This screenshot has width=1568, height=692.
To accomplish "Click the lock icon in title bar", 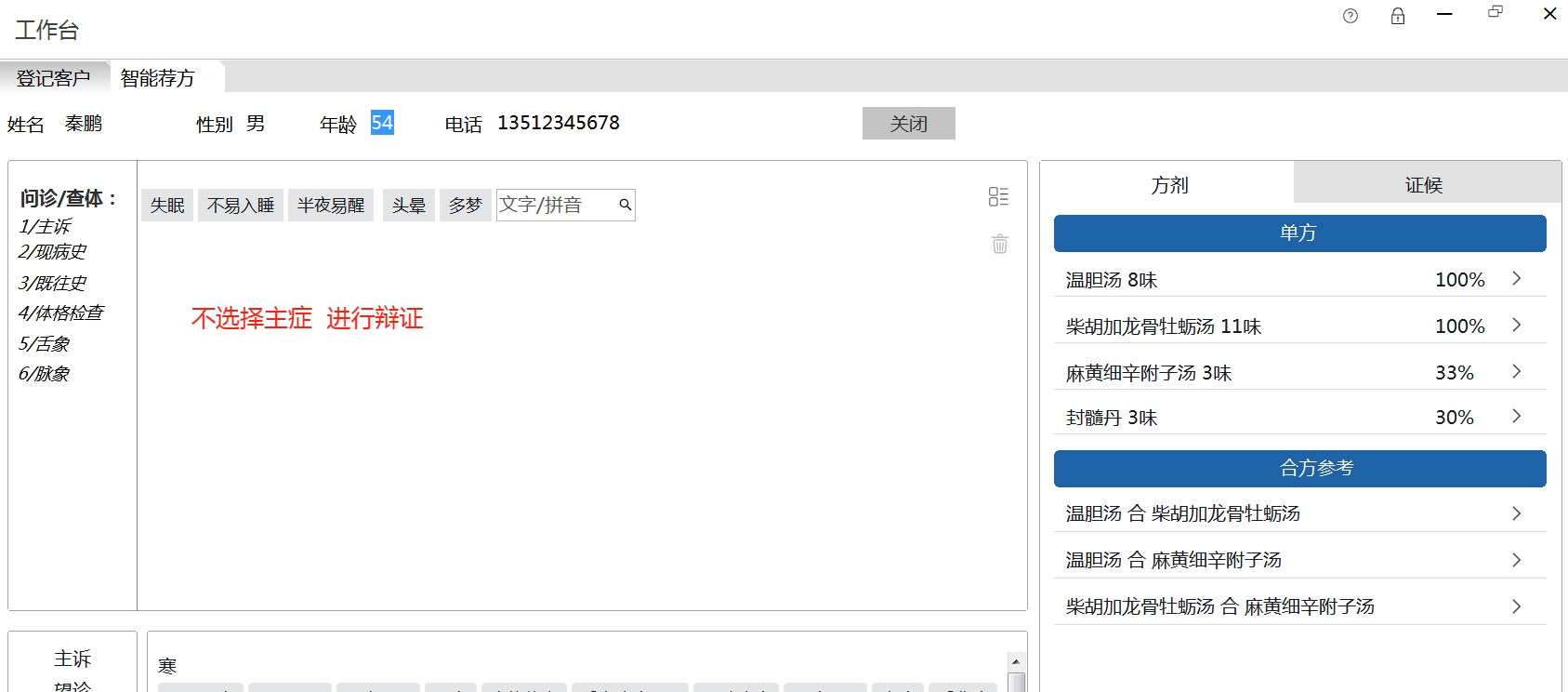I will coord(1398,16).
